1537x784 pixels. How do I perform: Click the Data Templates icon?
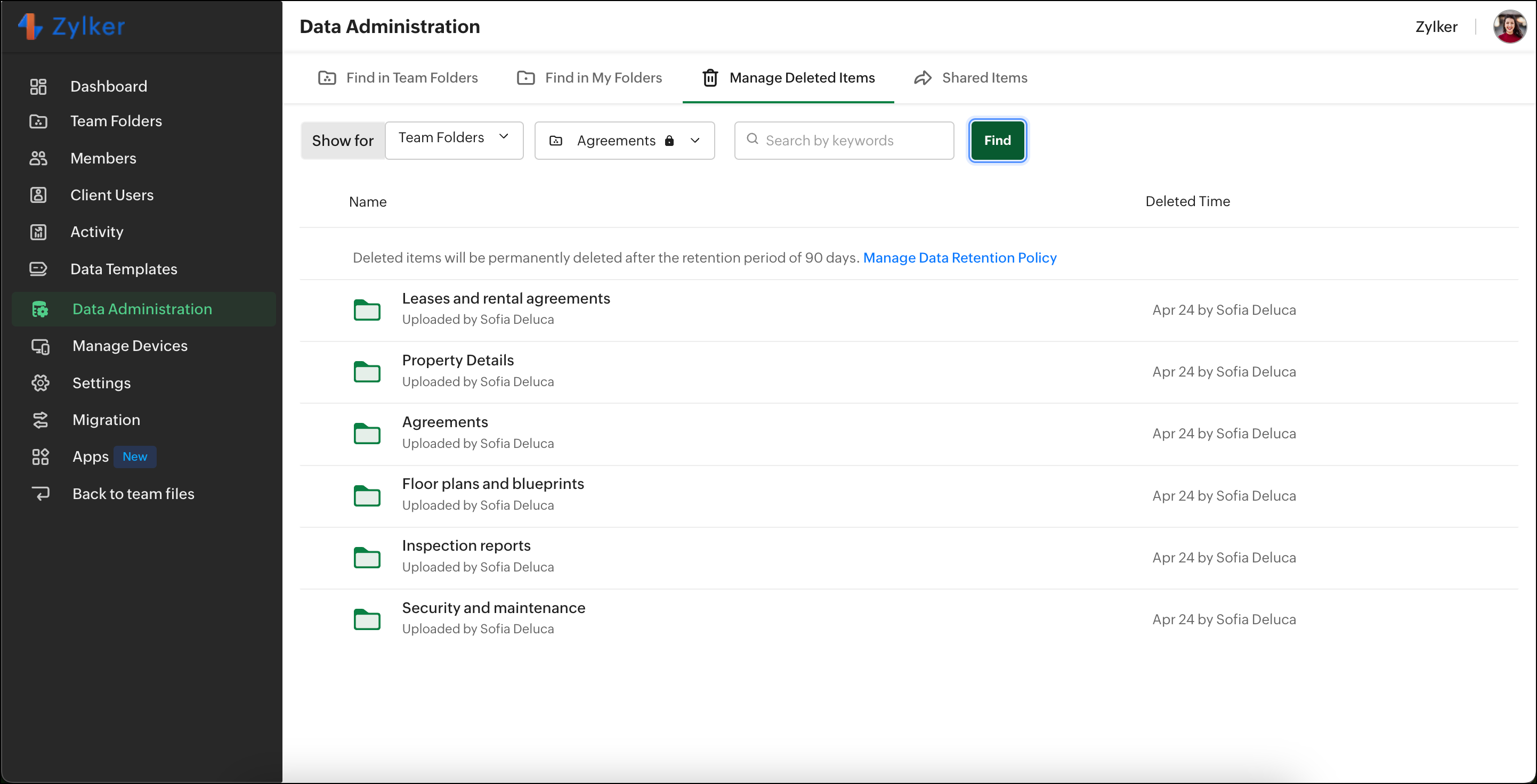(38, 269)
